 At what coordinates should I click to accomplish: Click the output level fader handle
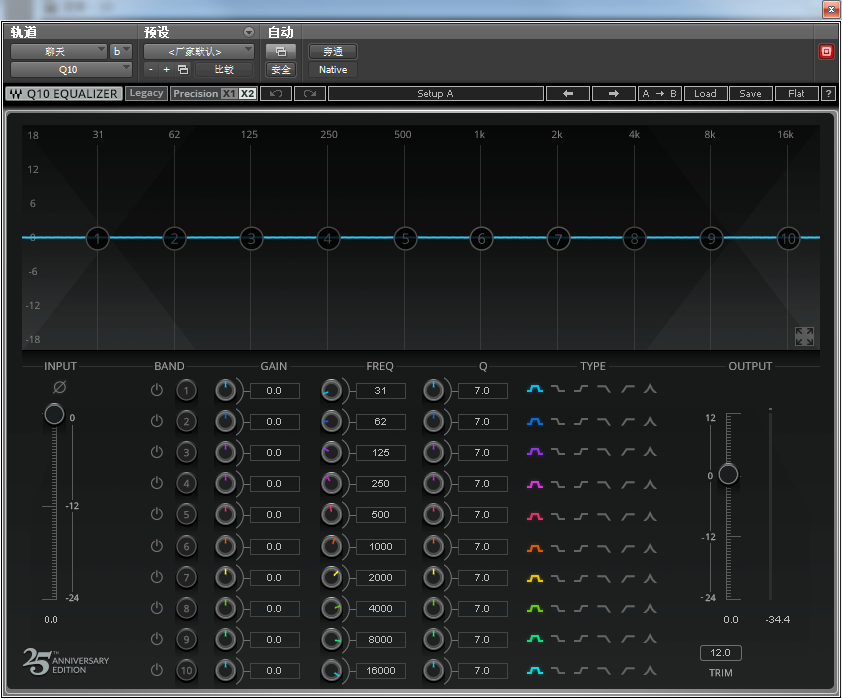(x=728, y=474)
